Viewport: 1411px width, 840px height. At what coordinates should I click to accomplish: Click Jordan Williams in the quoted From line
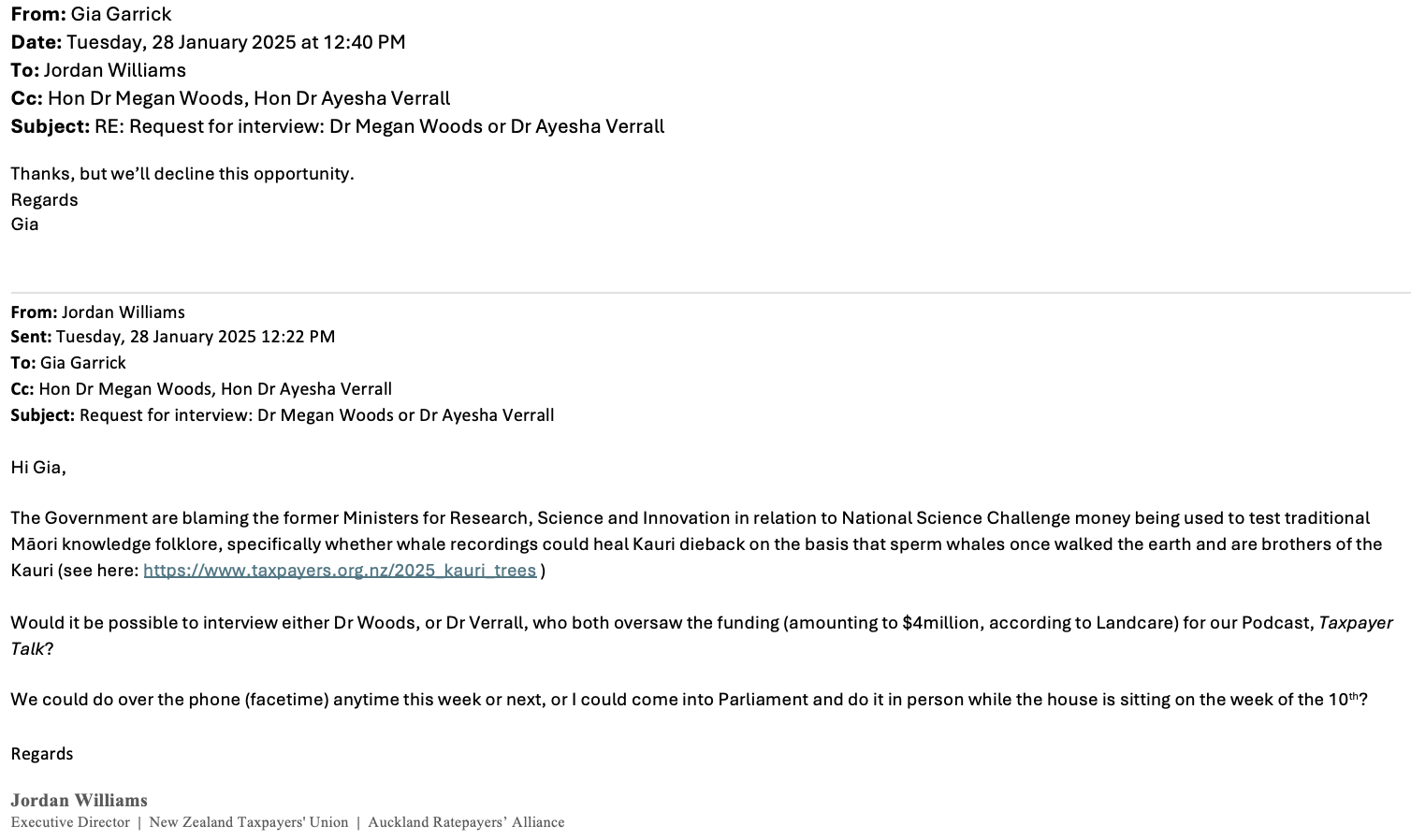click(x=124, y=311)
